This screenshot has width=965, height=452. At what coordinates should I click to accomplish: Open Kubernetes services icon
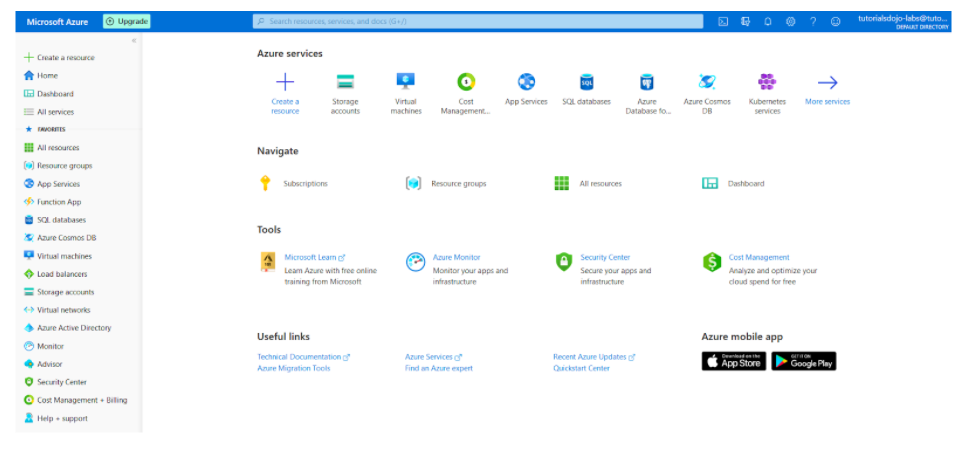767,83
